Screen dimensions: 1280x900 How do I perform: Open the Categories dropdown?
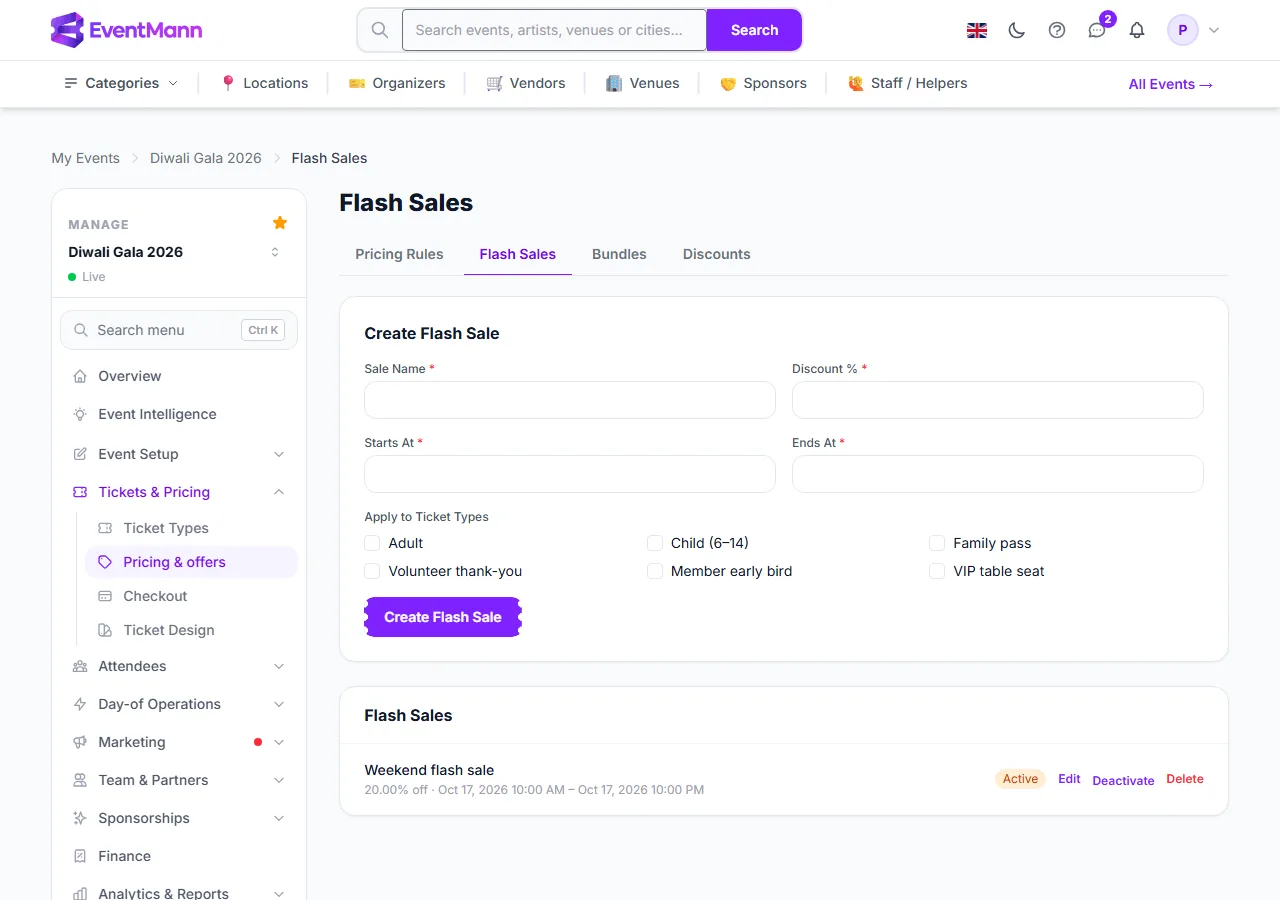121,83
